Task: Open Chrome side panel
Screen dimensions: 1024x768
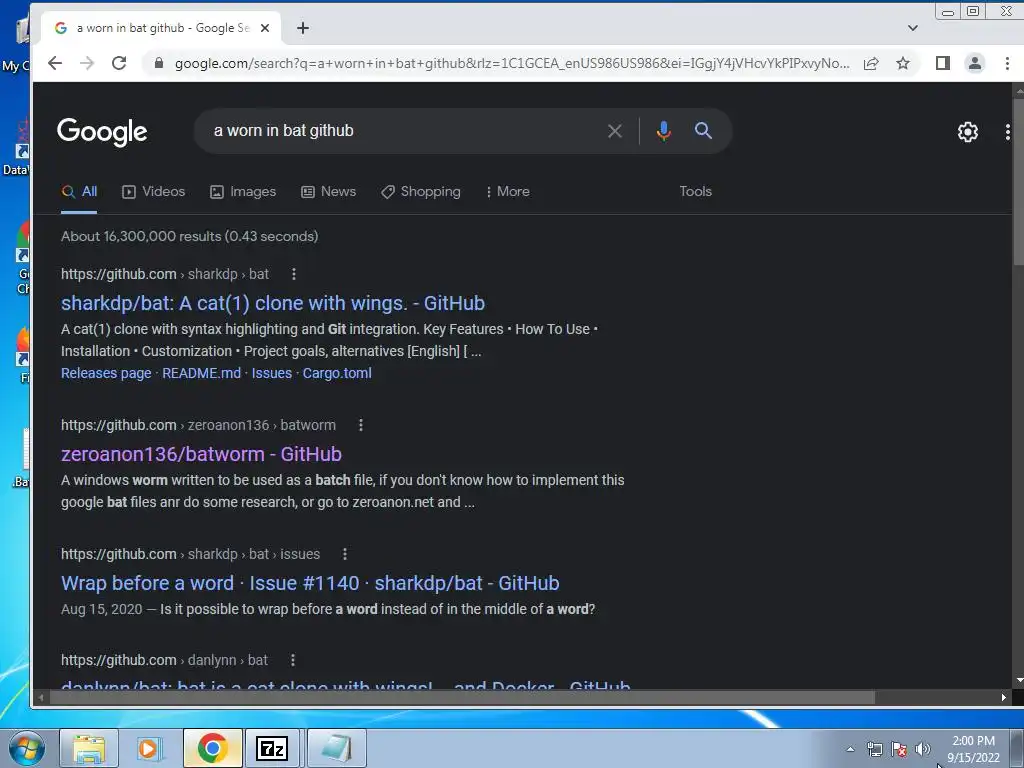Action: point(942,63)
